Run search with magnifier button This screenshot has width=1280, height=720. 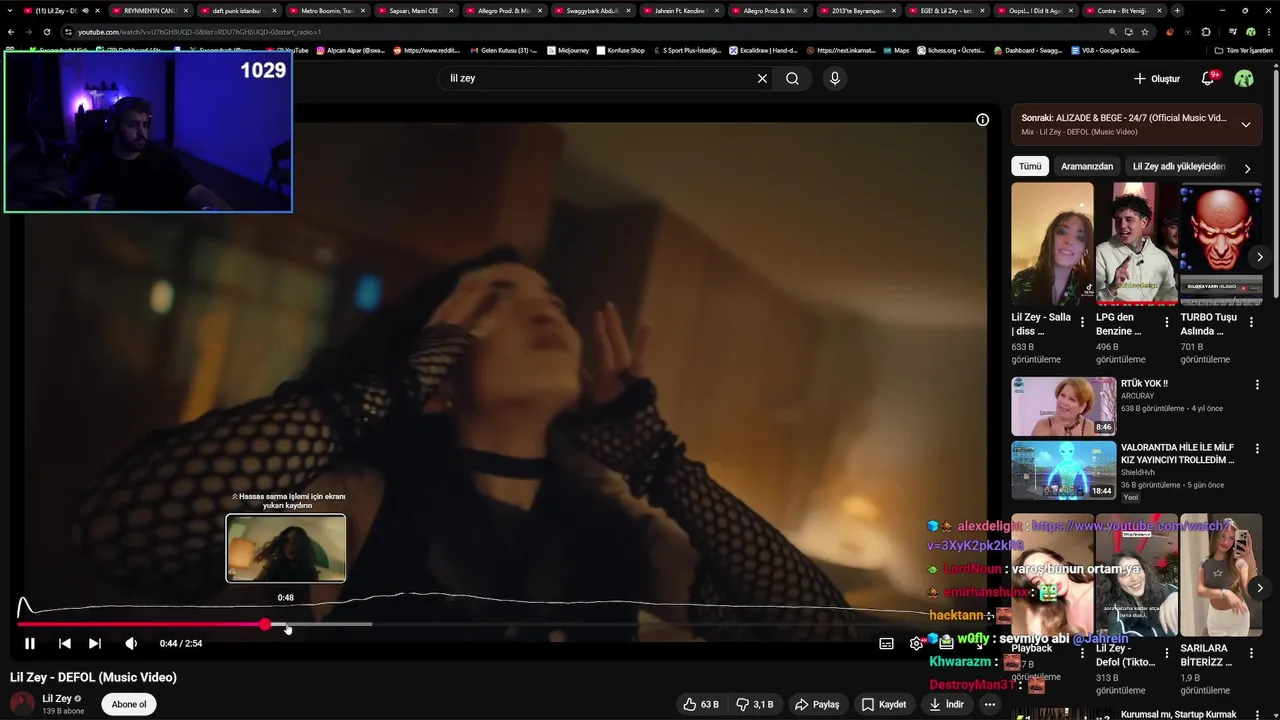click(792, 78)
